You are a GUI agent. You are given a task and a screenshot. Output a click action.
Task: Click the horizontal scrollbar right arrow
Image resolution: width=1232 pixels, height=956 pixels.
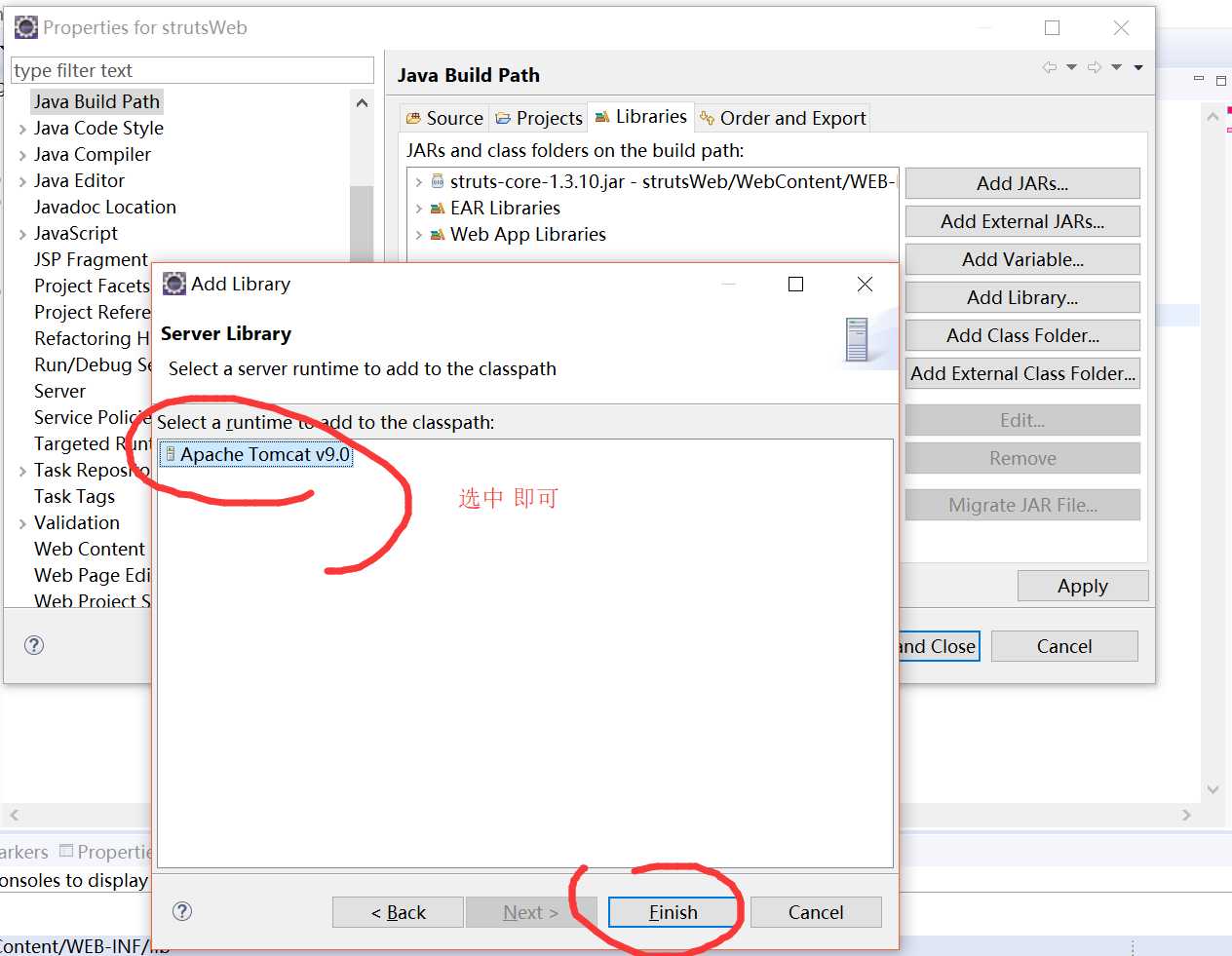click(x=1186, y=815)
